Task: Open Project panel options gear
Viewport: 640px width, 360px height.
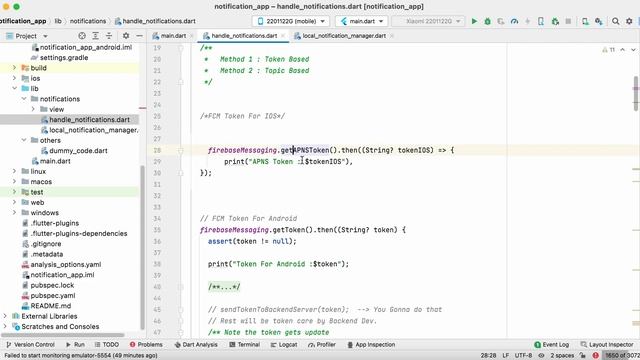Action: click(x=126, y=36)
